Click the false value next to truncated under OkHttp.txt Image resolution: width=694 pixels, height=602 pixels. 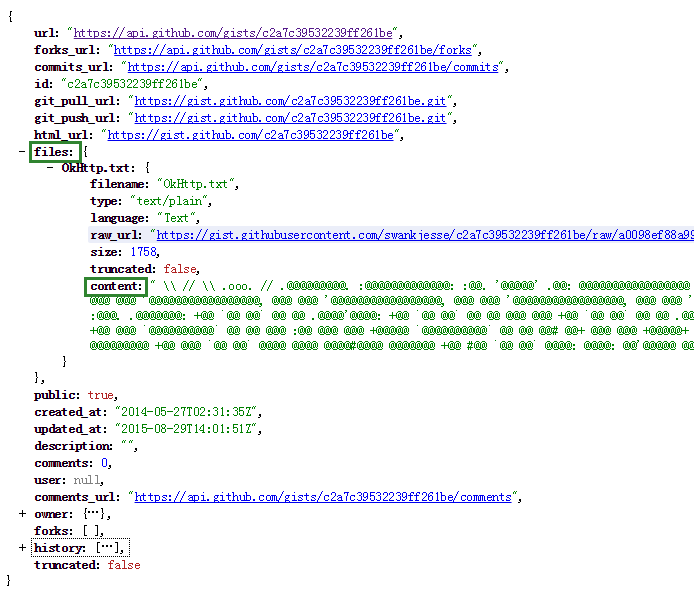click(x=180, y=269)
